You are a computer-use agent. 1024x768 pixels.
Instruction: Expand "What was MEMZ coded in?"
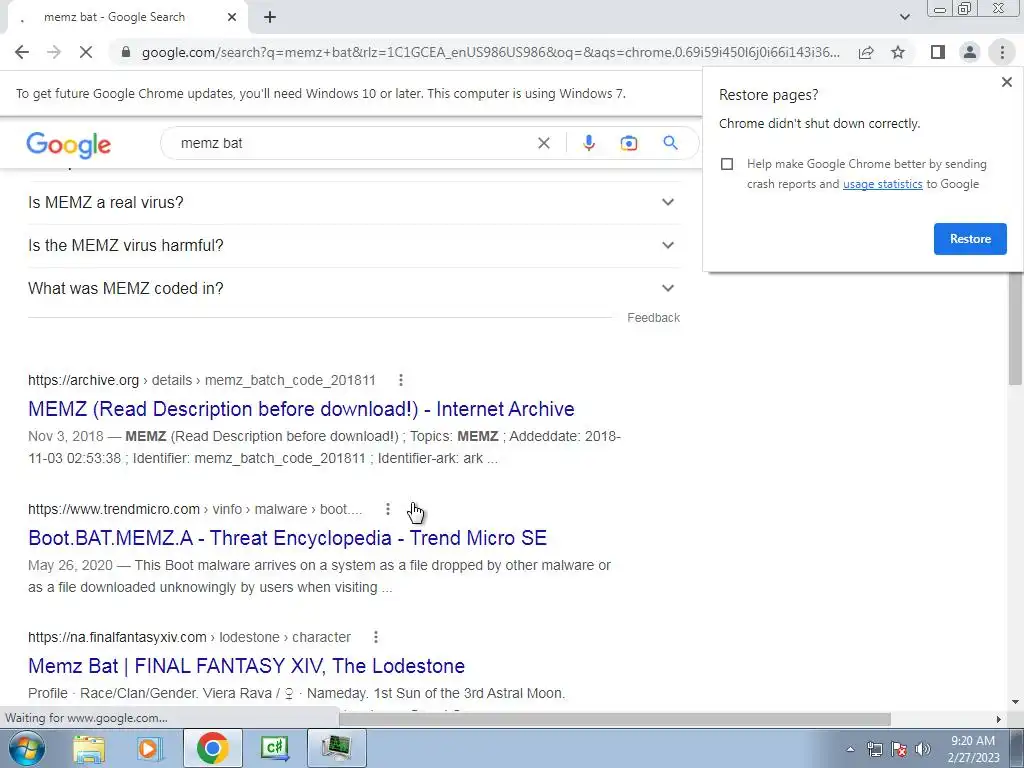click(354, 289)
